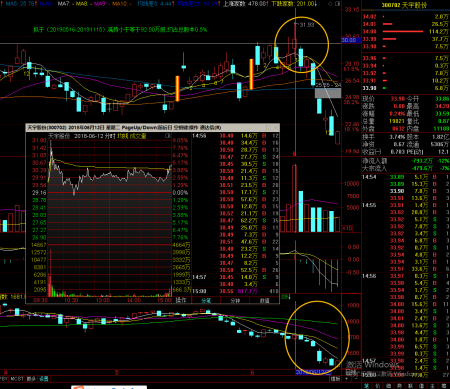Viewport: 450px width, 389px height.
Task: Select the 联 tab in bottom-right panel
Action: [411, 386]
